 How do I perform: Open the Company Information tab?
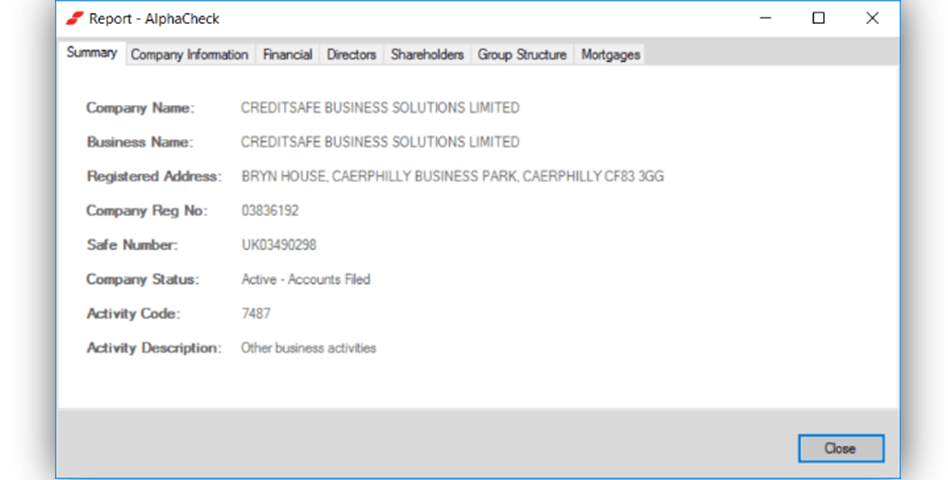[x=189, y=54]
